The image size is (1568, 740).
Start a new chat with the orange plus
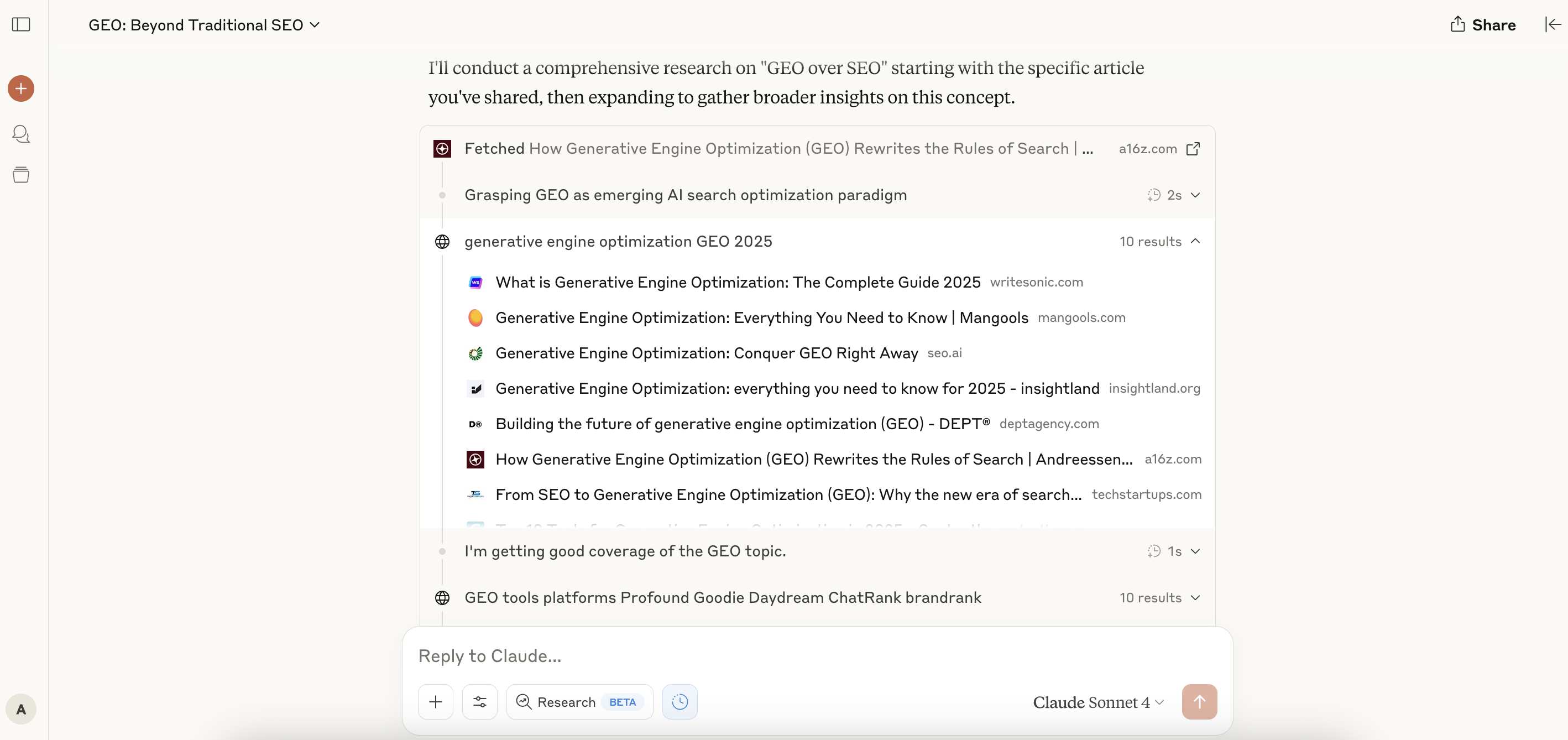pos(22,89)
